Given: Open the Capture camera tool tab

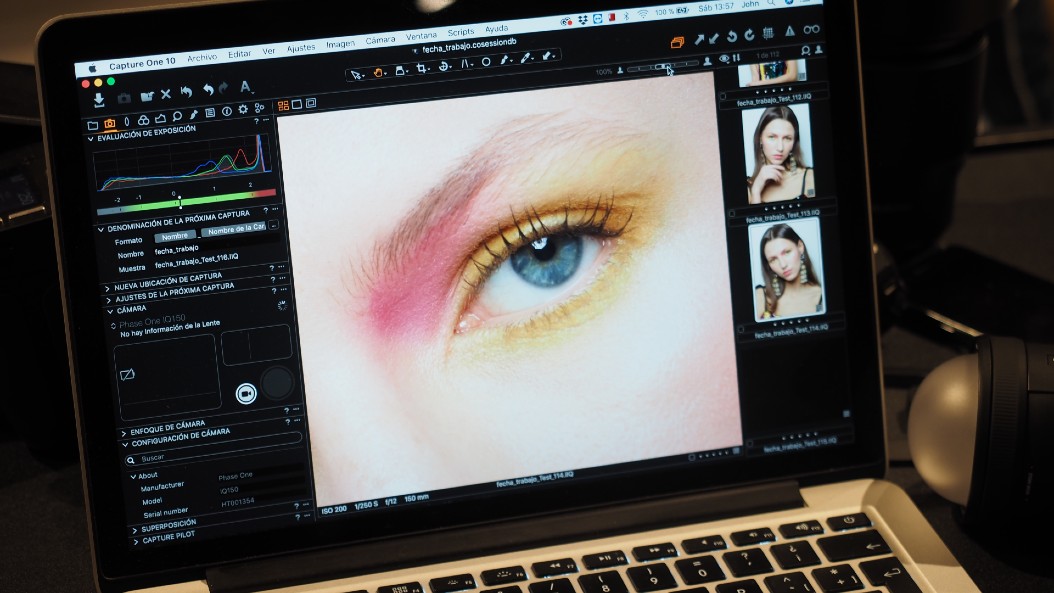Looking at the screenshot, I should (110, 122).
